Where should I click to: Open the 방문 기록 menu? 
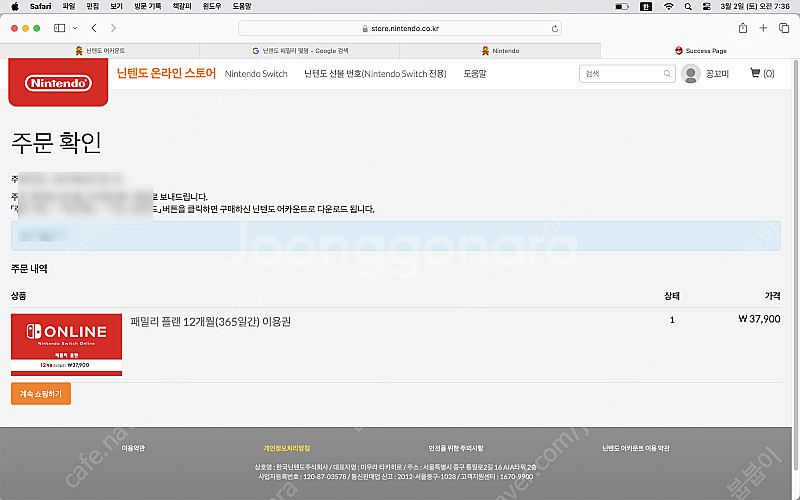147,7
